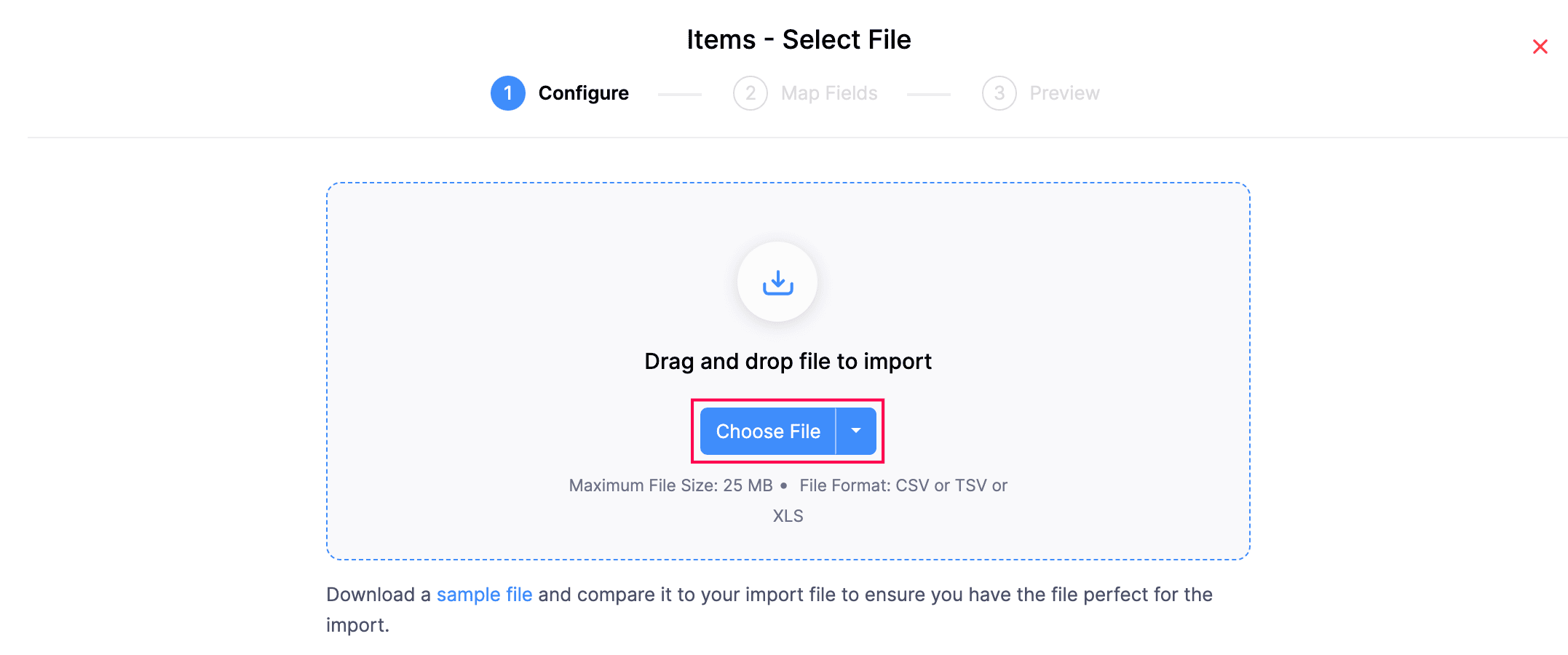Click the circular upload badge in the import area
1568x655 pixels.
[x=777, y=282]
